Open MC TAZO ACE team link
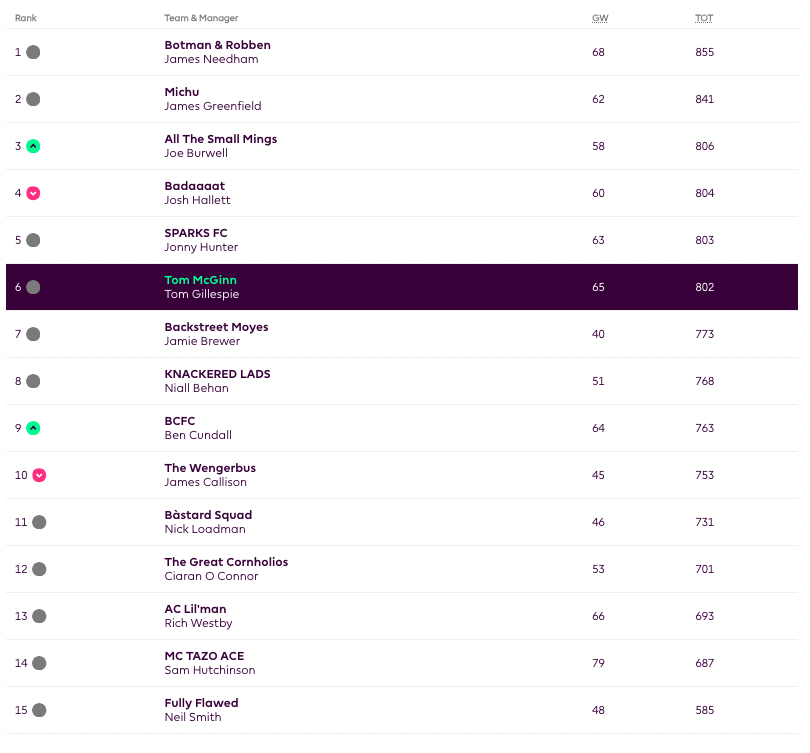 pos(204,656)
